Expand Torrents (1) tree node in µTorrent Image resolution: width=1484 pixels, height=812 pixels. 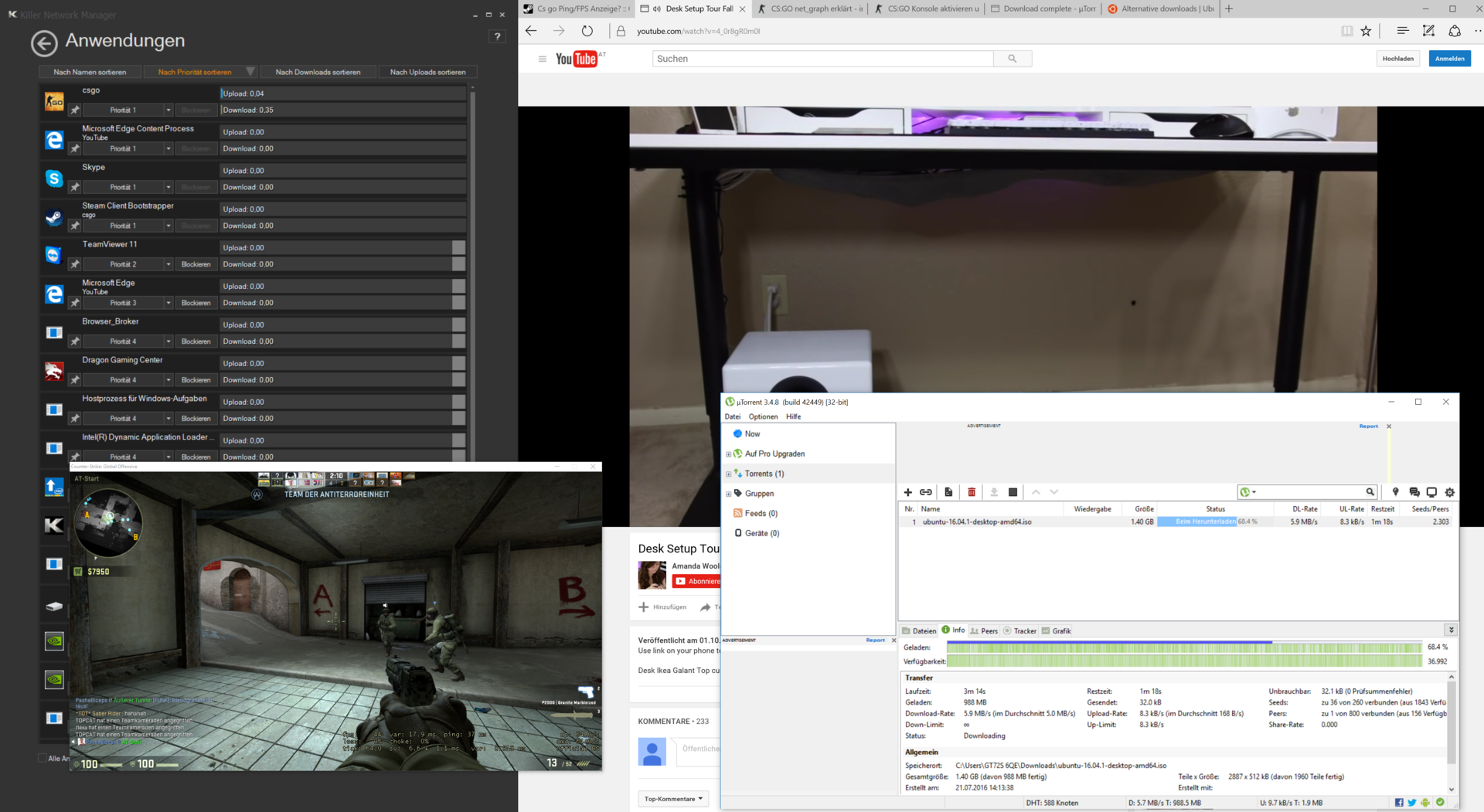728,474
